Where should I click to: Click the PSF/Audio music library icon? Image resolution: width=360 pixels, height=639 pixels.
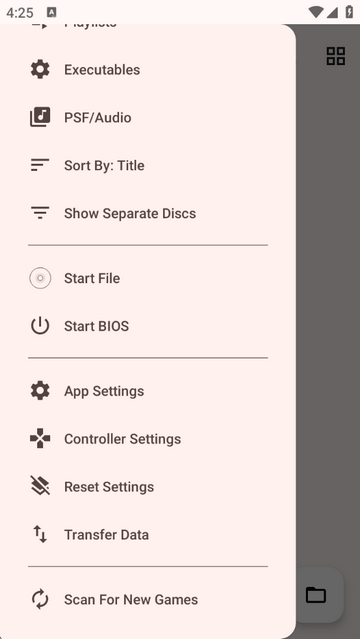(x=40, y=117)
